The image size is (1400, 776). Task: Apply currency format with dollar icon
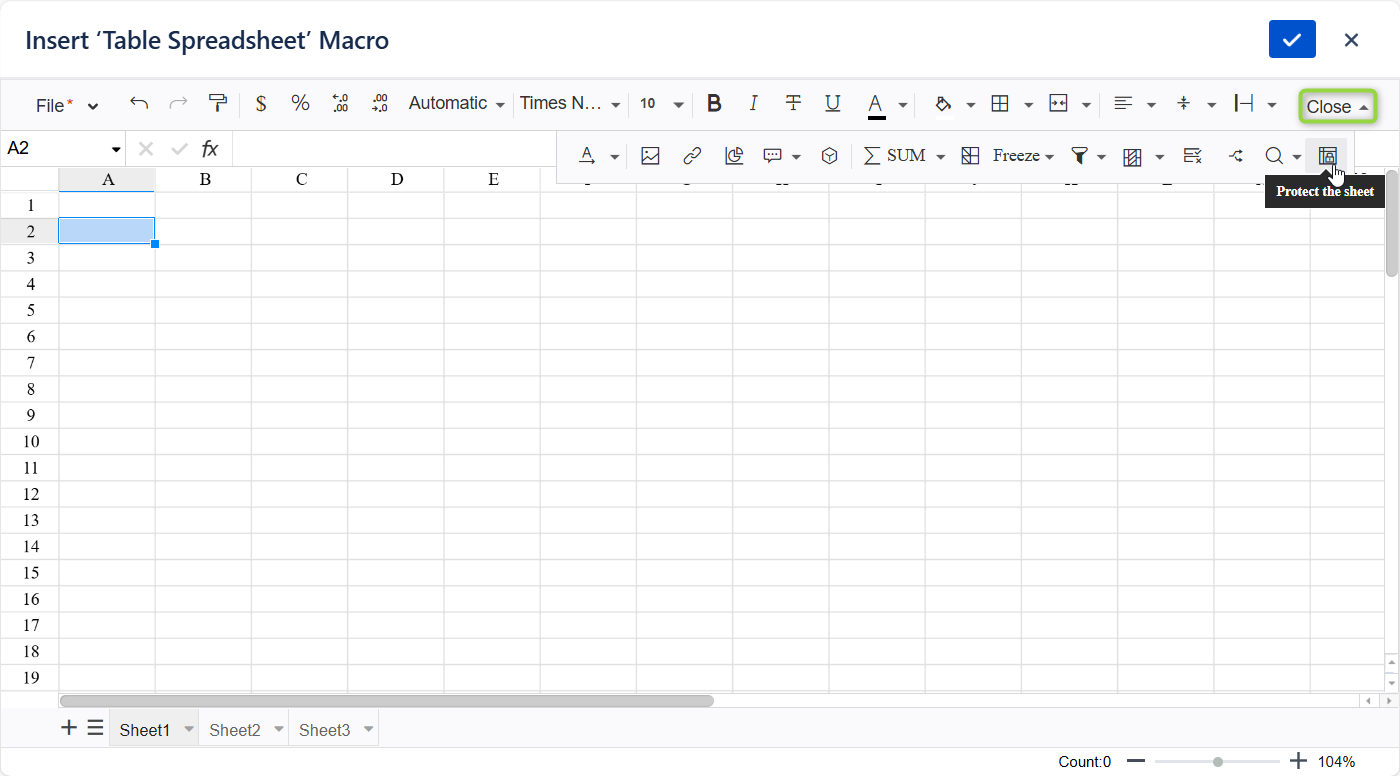(x=261, y=104)
